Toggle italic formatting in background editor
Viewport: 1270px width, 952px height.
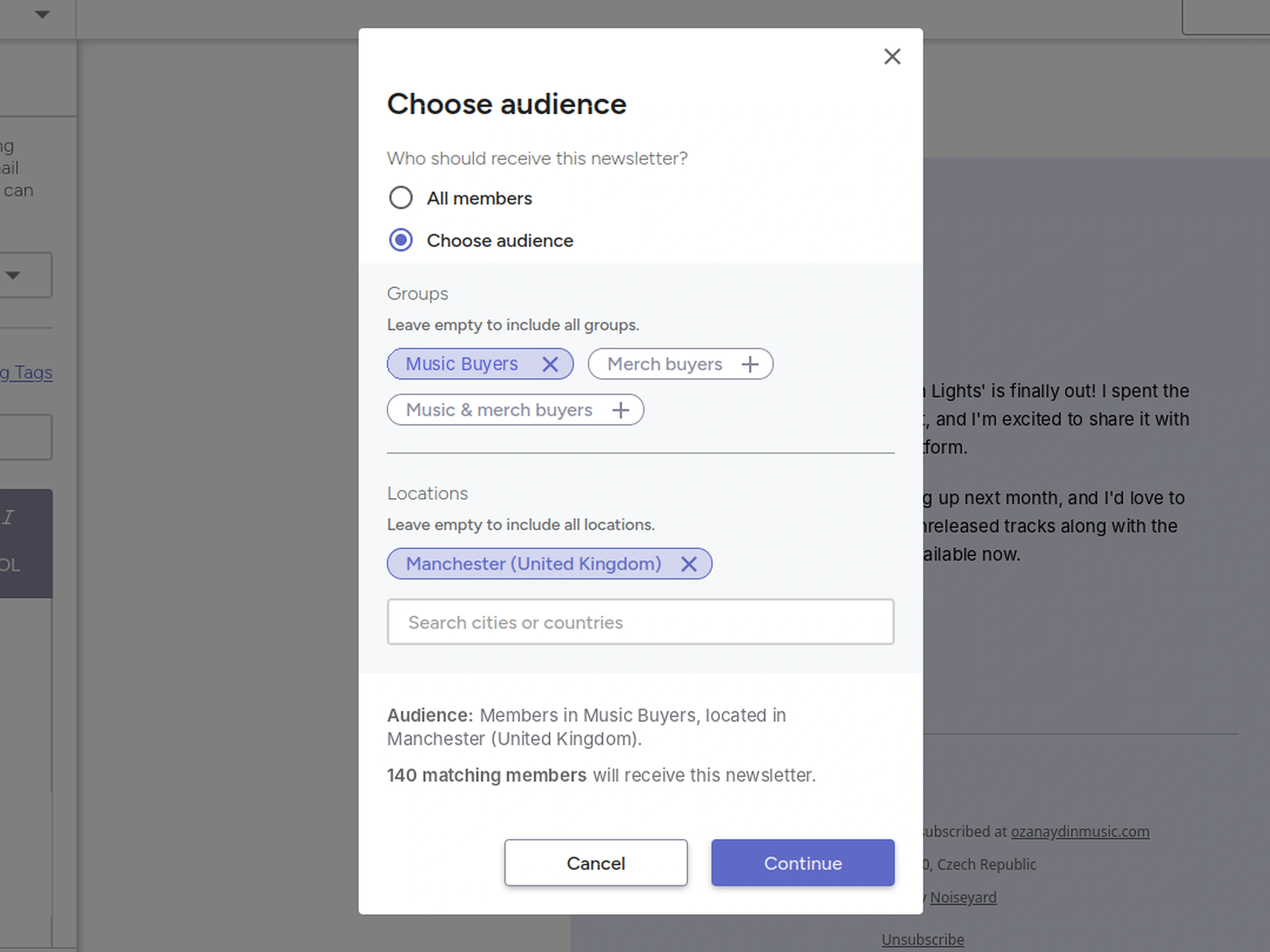[8, 517]
